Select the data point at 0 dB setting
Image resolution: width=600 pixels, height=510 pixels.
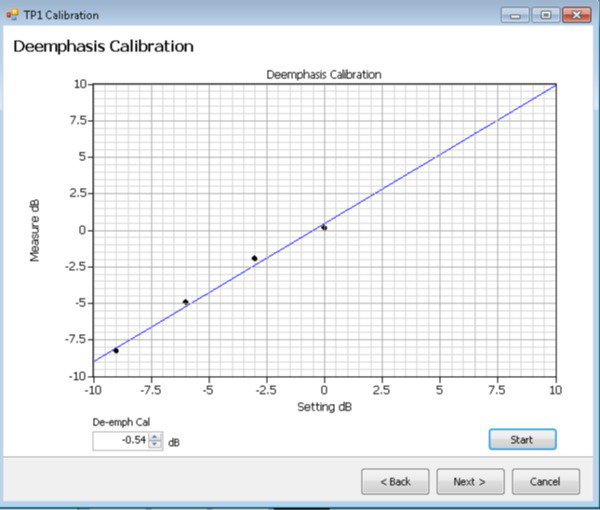[324, 227]
